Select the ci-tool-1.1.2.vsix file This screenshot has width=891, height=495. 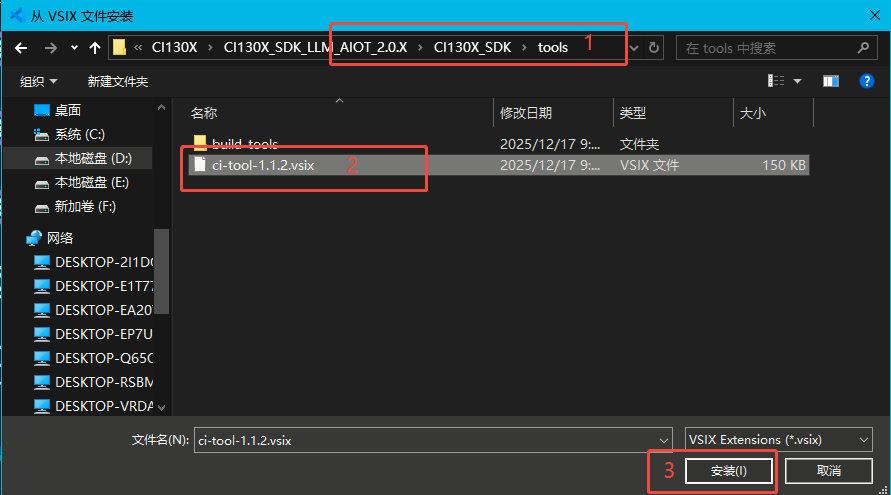263,165
